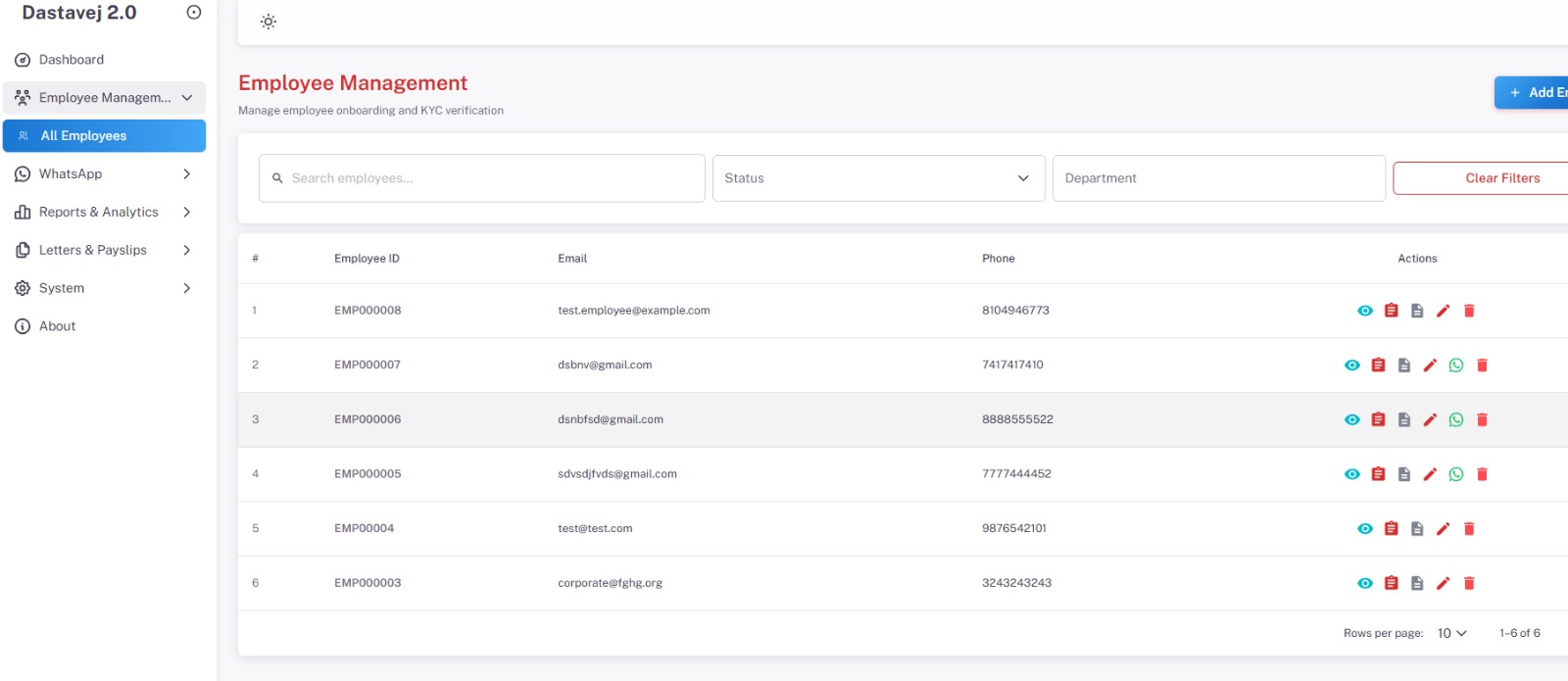Open About page from sidebar
Screen dimensions: 1568x681
pyautogui.click(x=104, y=326)
